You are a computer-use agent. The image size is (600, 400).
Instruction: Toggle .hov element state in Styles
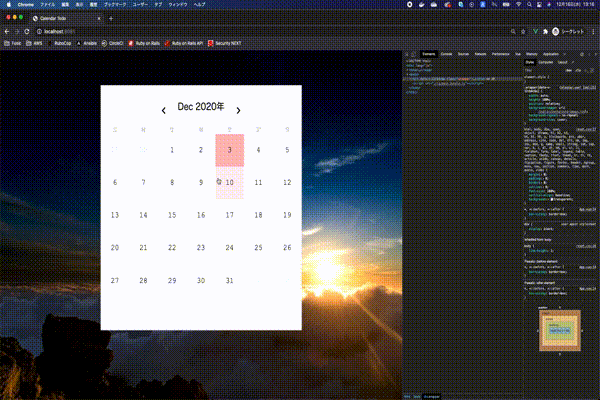coord(569,70)
